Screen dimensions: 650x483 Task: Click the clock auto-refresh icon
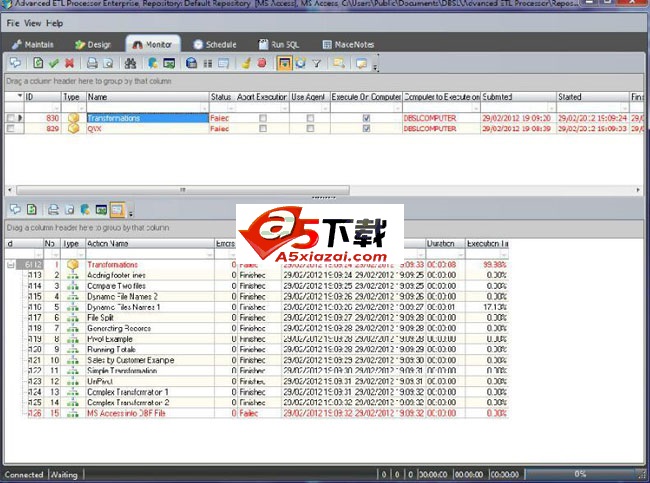point(301,63)
